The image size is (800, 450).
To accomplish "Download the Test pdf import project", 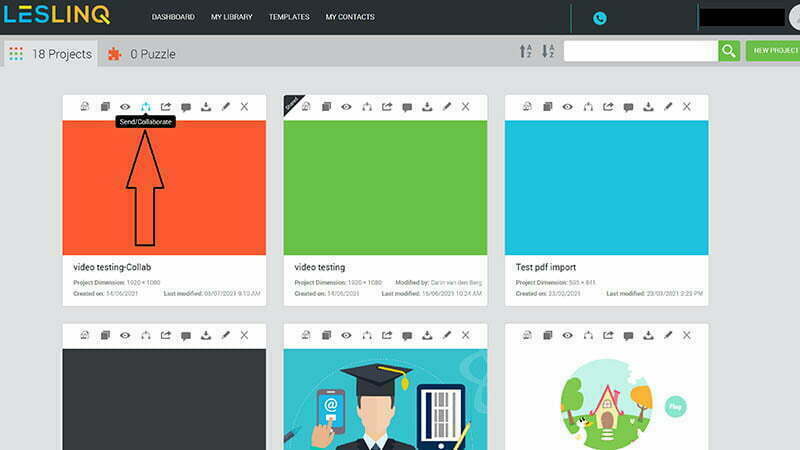I will [648, 107].
